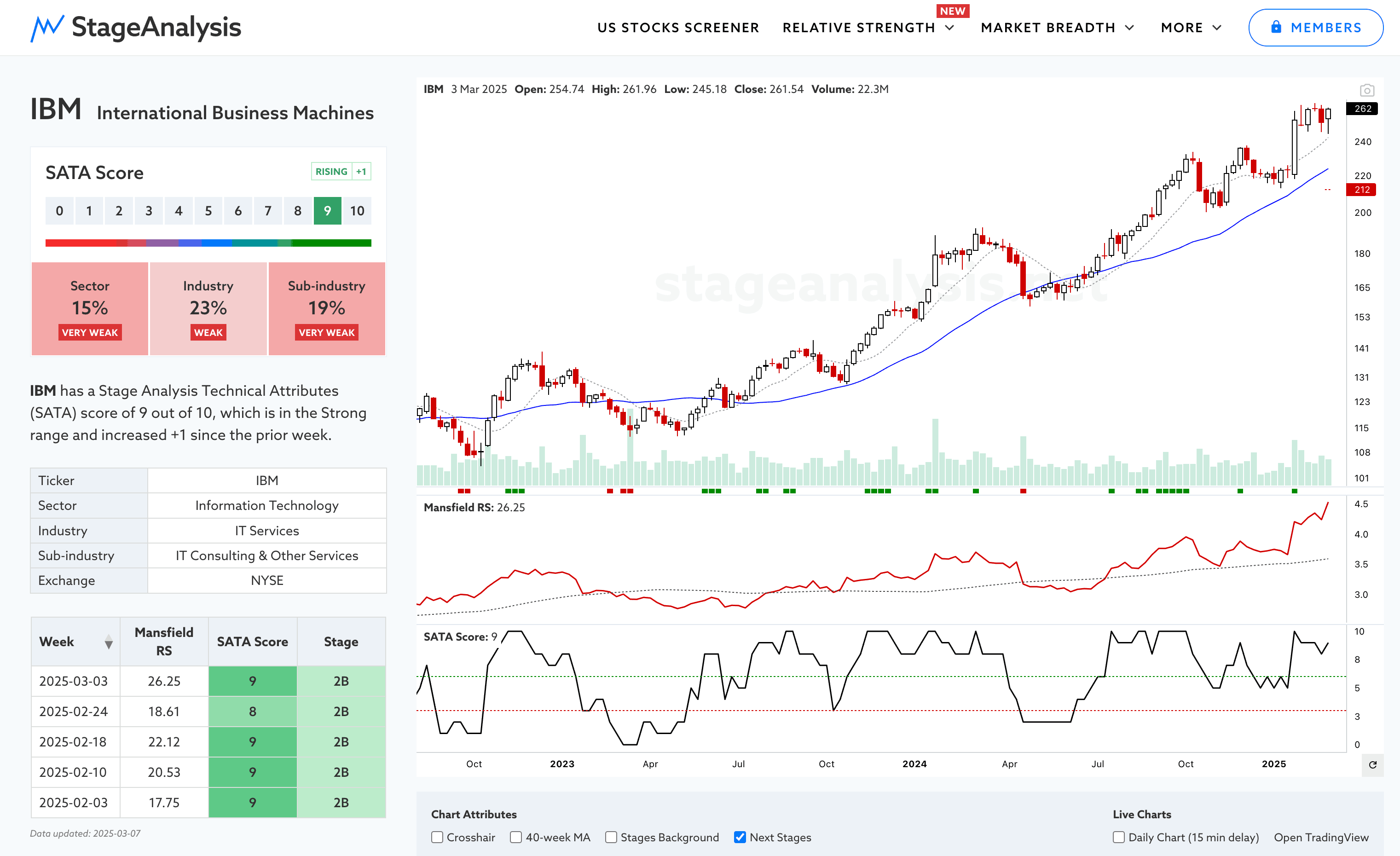Click the 2023 label on time axis
The height and width of the screenshot is (856, 1400).
coord(562,764)
